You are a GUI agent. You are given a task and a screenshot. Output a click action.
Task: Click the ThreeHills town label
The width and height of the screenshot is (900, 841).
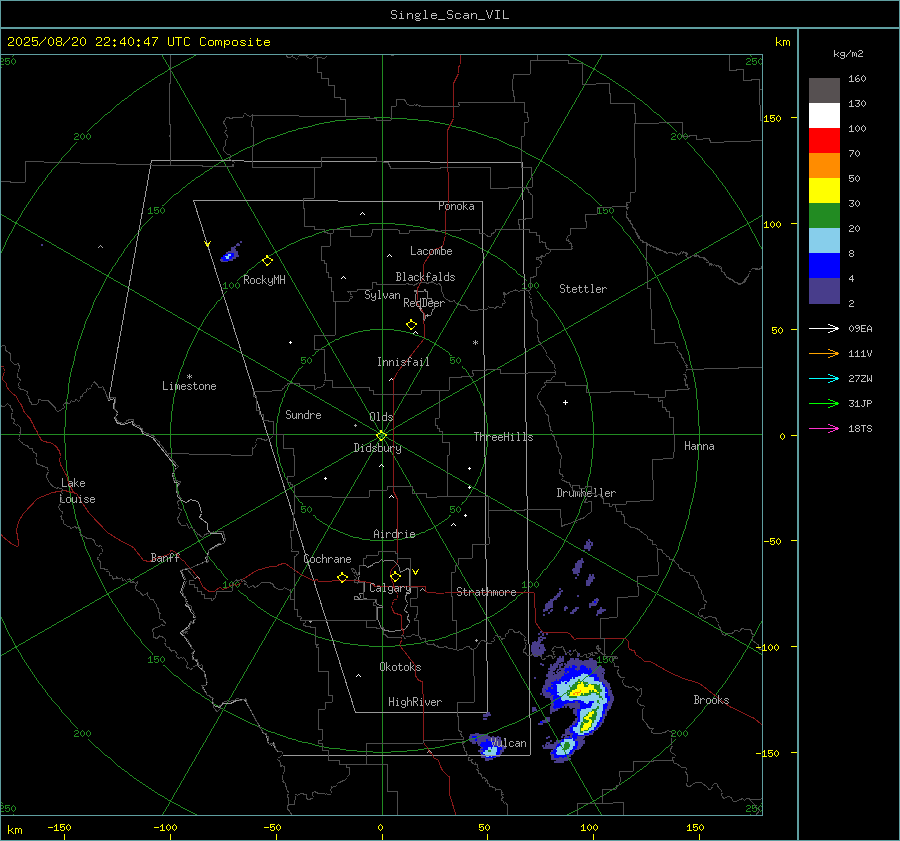point(503,437)
